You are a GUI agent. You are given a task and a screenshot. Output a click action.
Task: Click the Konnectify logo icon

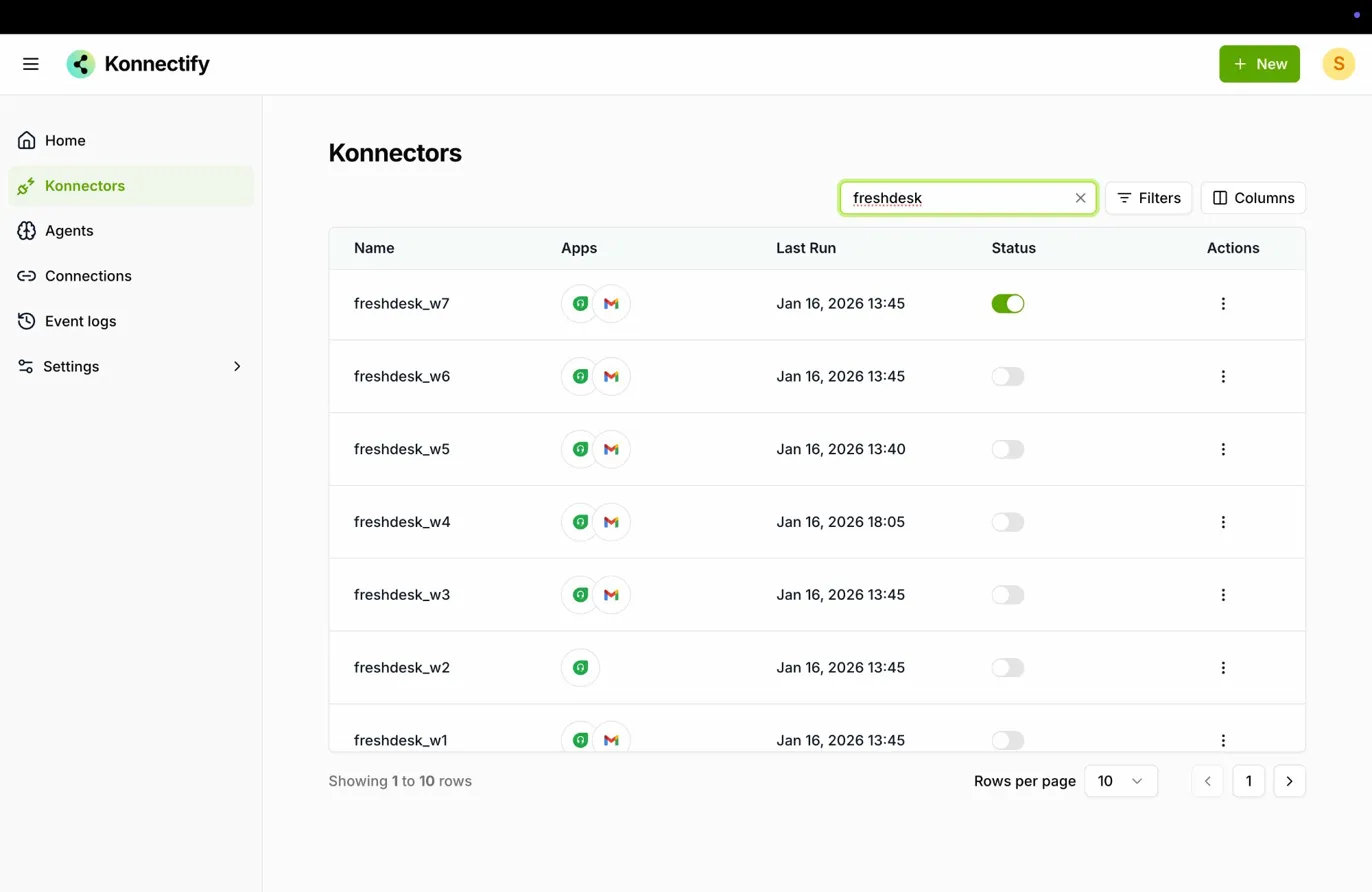pos(81,64)
